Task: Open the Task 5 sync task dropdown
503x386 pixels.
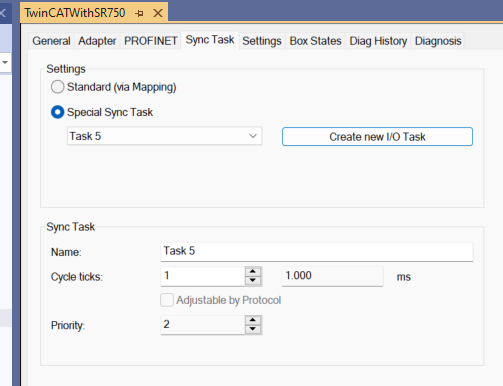Action: [165, 136]
